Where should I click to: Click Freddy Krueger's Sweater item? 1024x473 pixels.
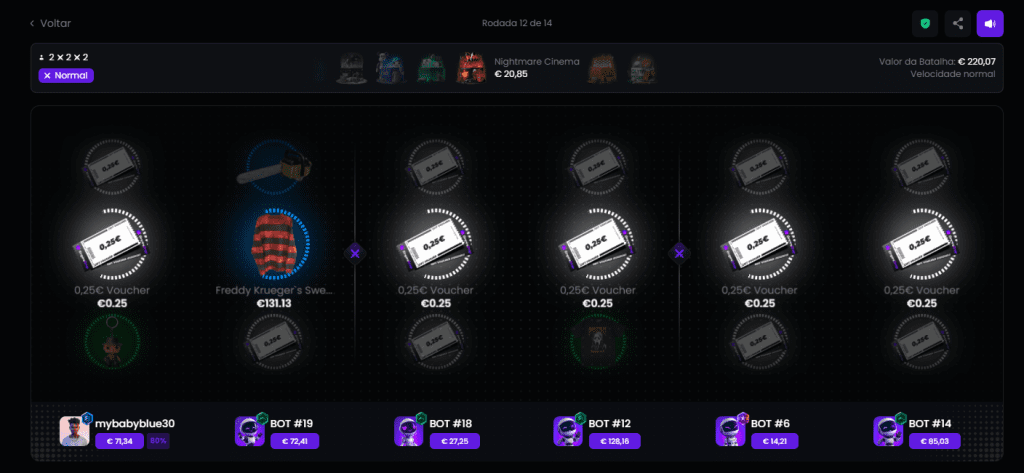tap(274, 244)
